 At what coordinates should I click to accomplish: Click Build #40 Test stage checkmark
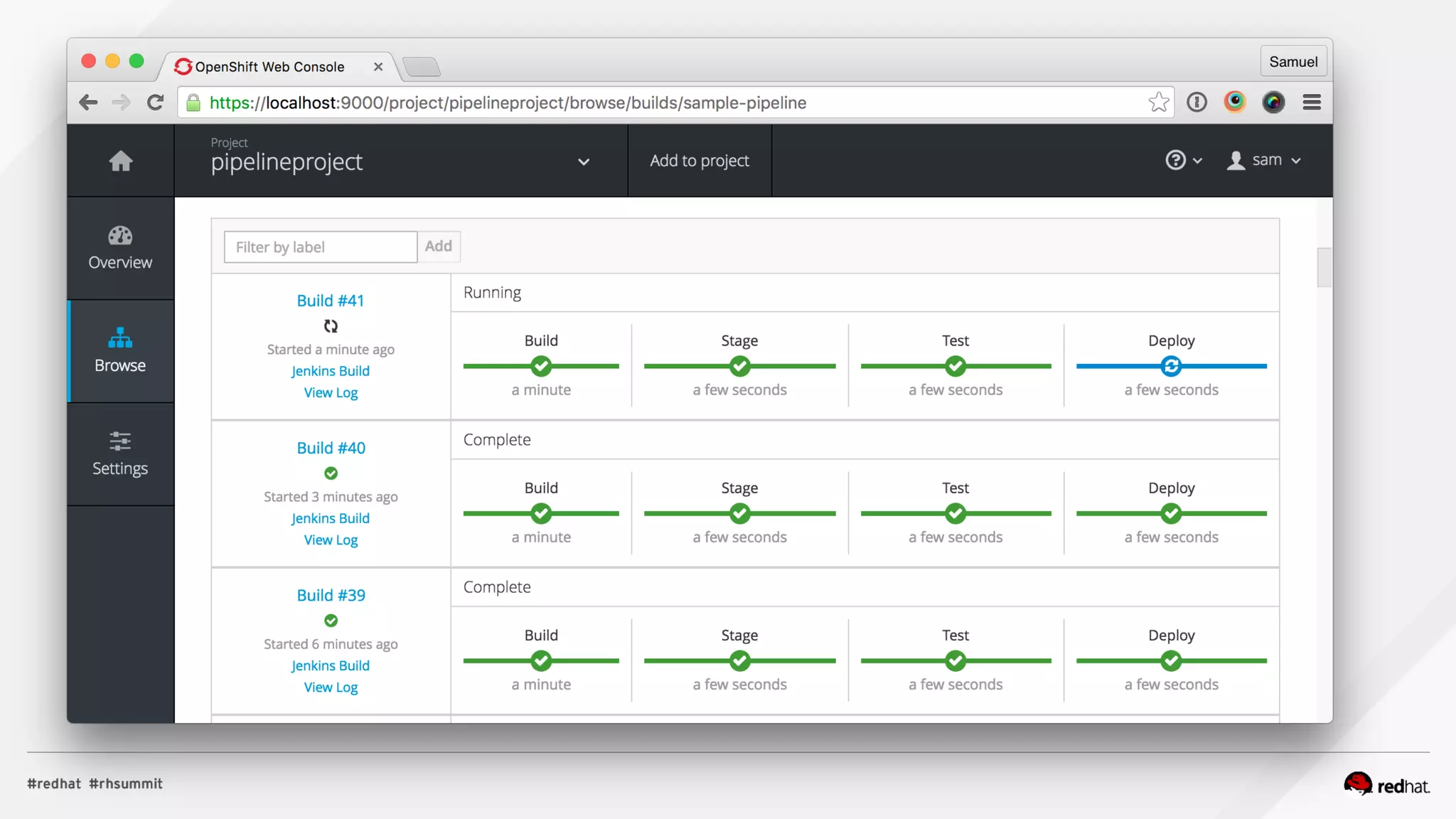955,513
